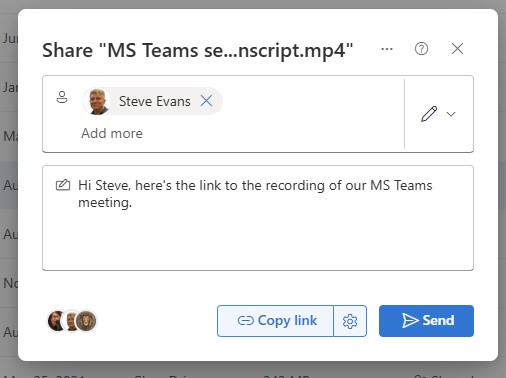Click the person icon beside recipients
Image resolution: width=506 pixels, height=378 pixels.
(62, 97)
